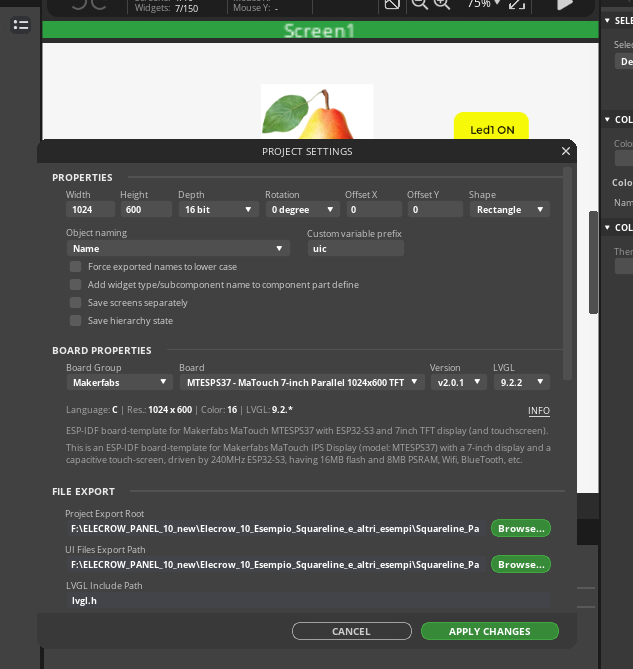The width and height of the screenshot is (633, 669).
Task: Open the Depth 16 bit dropdown
Action: pyautogui.click(x=218, y=210)
